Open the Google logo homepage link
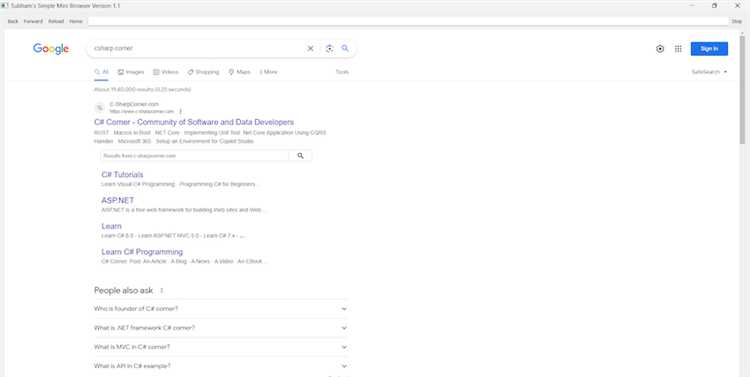The image size is (750, 377). point(51,49)
